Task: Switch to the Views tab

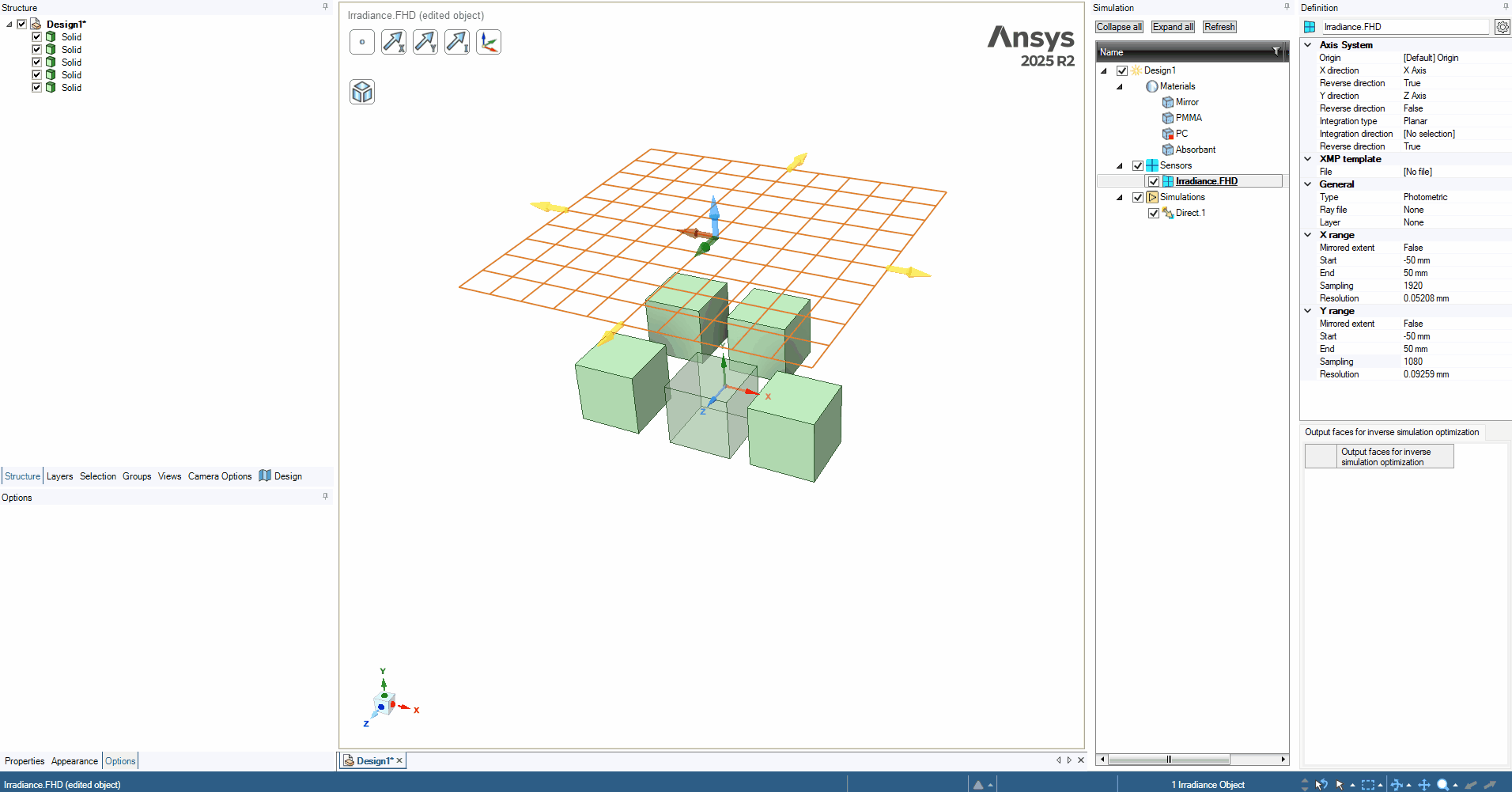Action: point(170,476)
